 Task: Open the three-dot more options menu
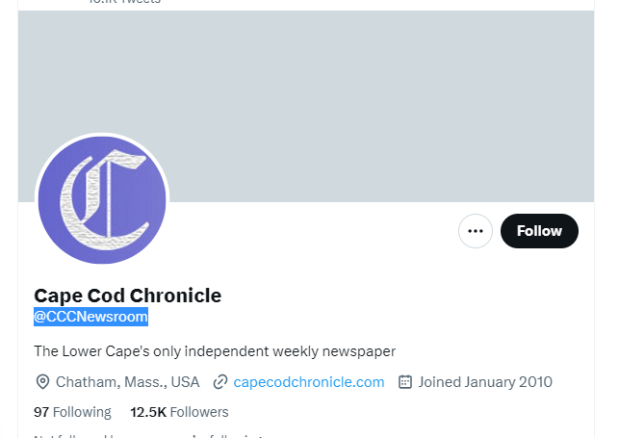pyautogui.click(x=475, y=231)
